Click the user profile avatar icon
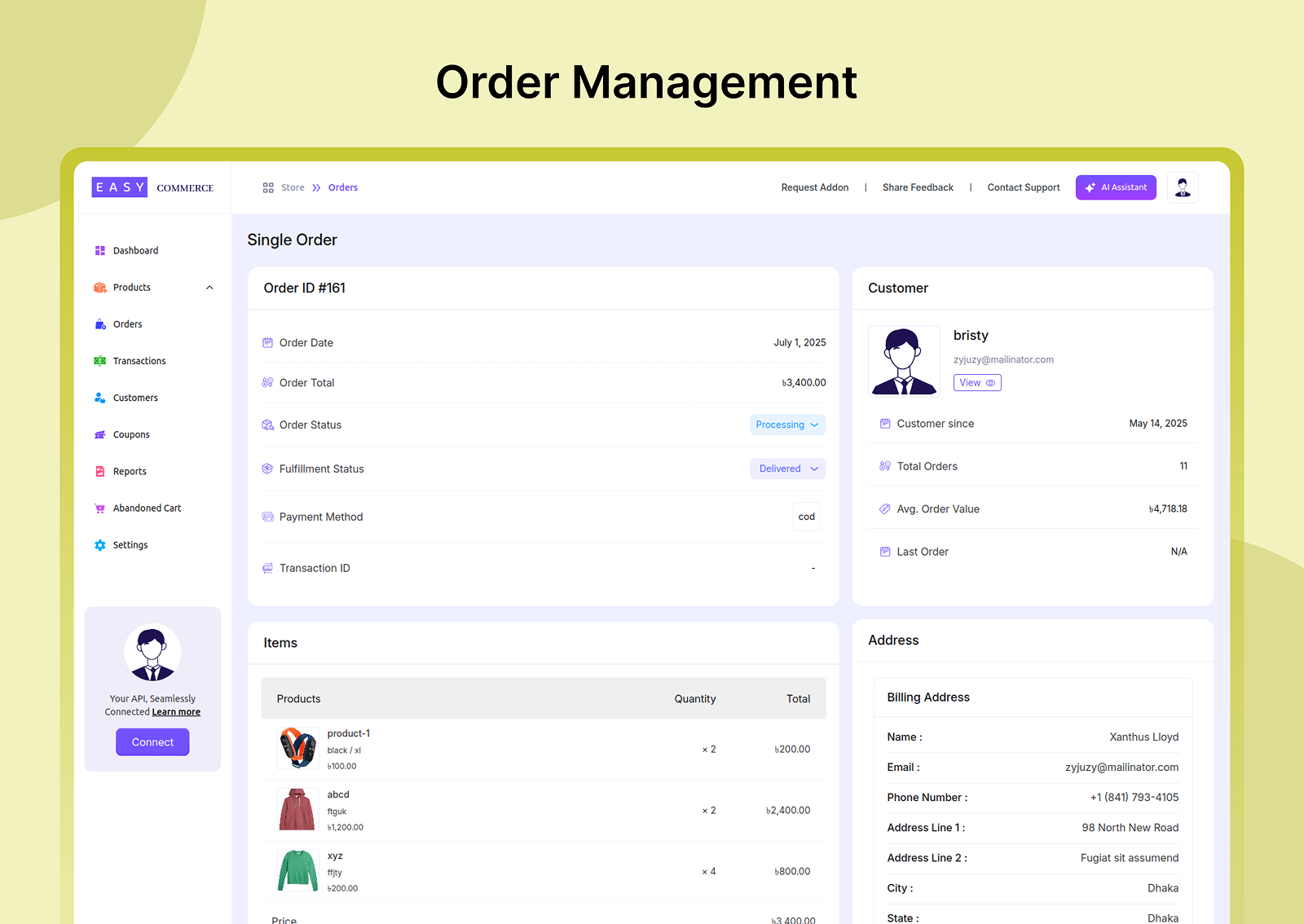This screenshot has height=924, width=1304. (1183, 187)
